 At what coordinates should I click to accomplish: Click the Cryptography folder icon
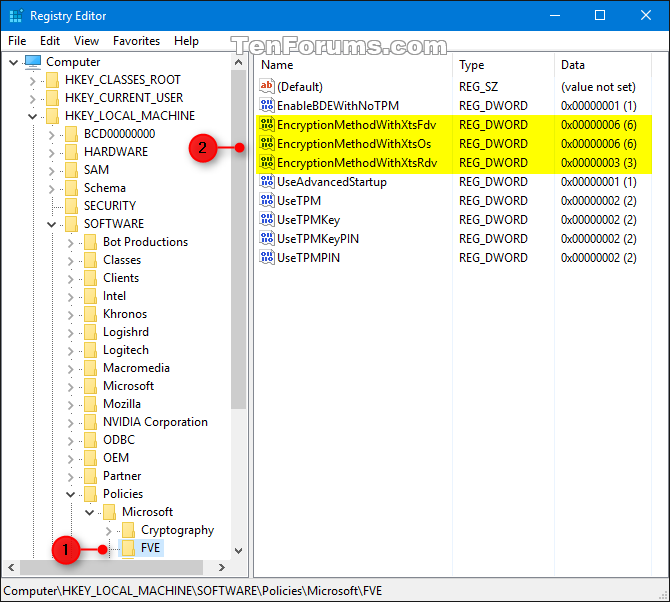point(129,530)
